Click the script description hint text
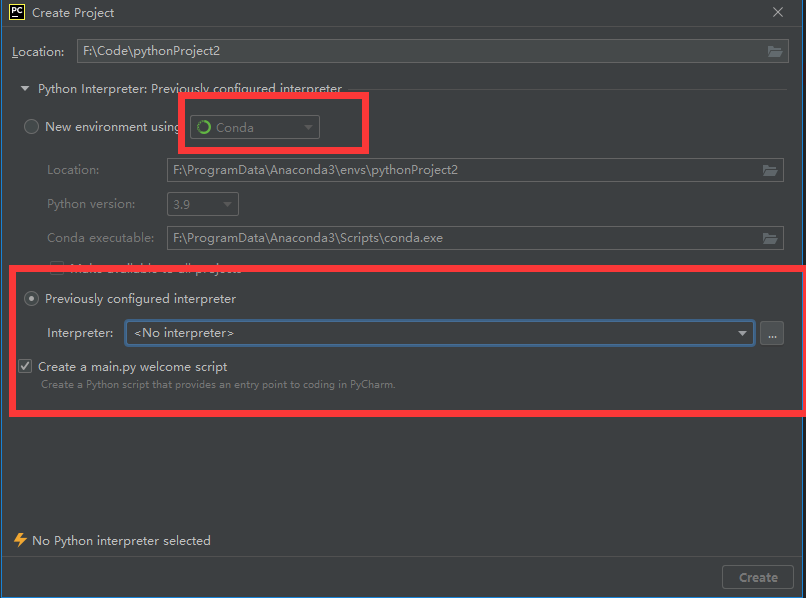Screen dimensions: 806x598 coord(218,385)
